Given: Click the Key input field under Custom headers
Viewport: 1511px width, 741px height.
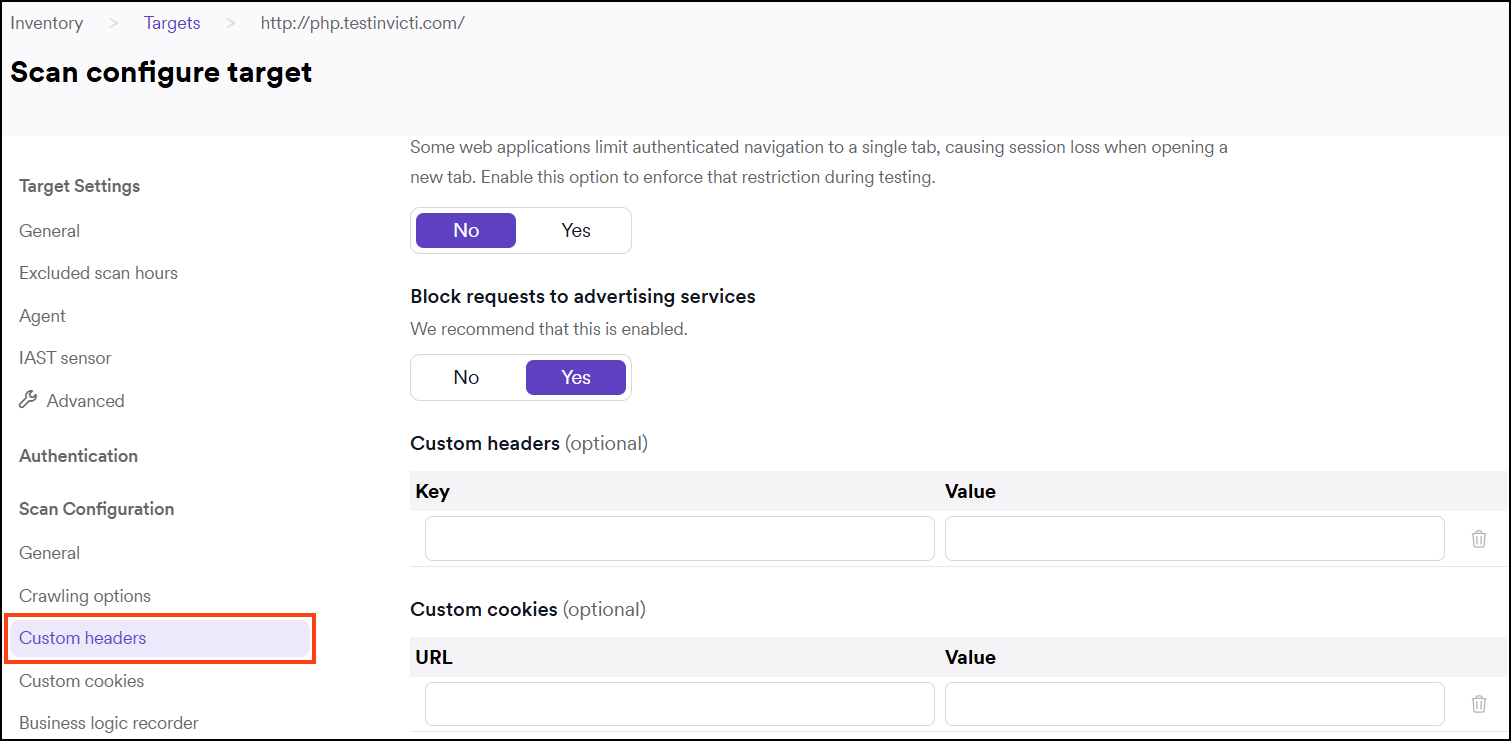Looking at the screenshot, I should (x=679, y=538).
